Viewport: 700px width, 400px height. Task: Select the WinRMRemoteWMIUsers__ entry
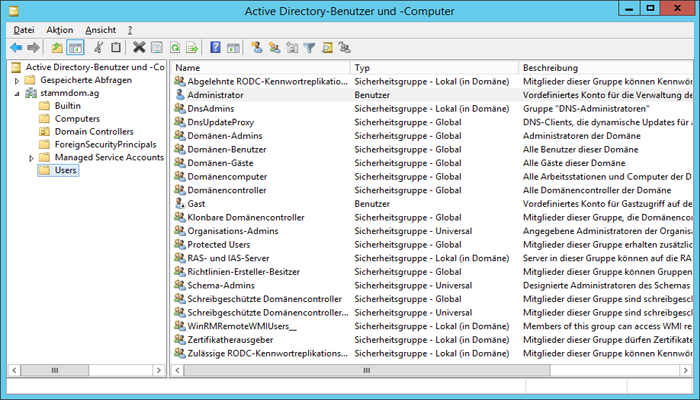pos(242,326)
